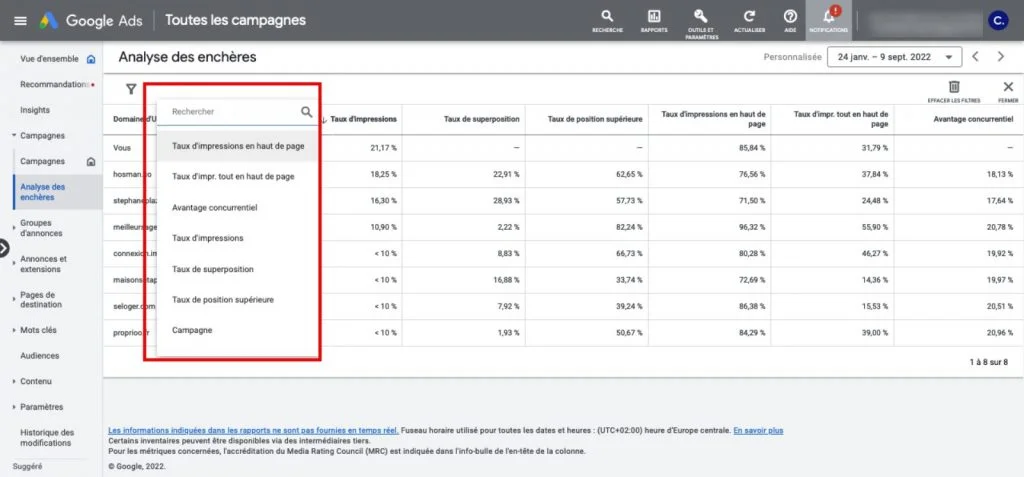Click home icon beside Campagnes sub-item
This screenshot has width=1024, height=477.
click(x=91, y=161)
